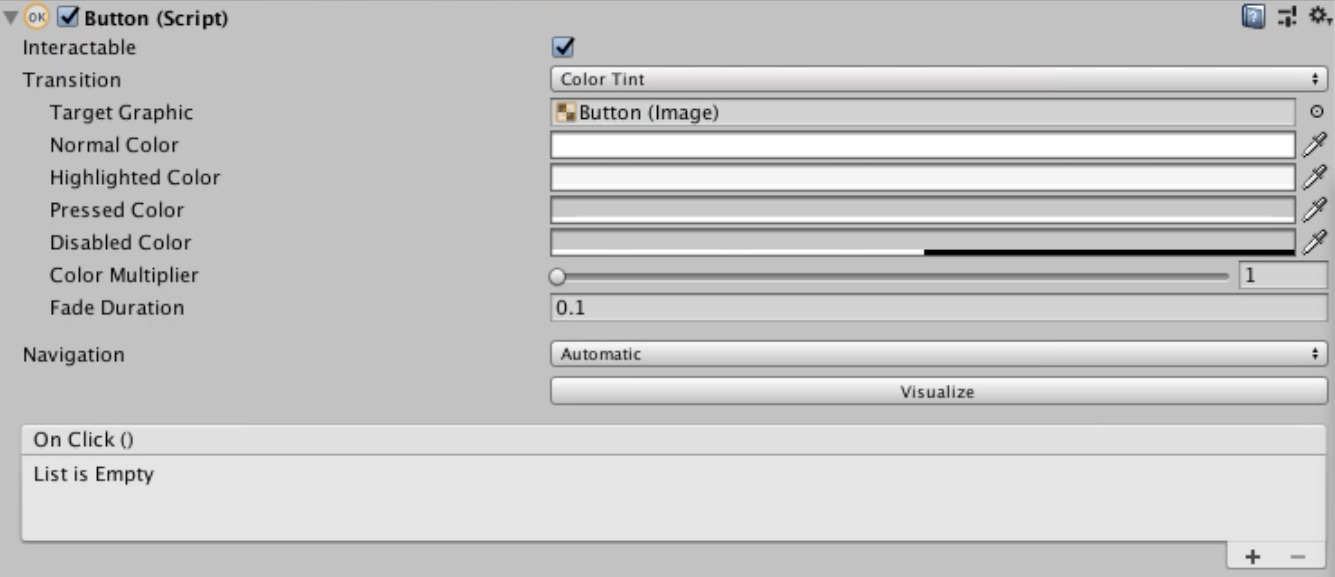
Task: Open the Target Graphic object picker circle
Action: tap(1316, 113)
